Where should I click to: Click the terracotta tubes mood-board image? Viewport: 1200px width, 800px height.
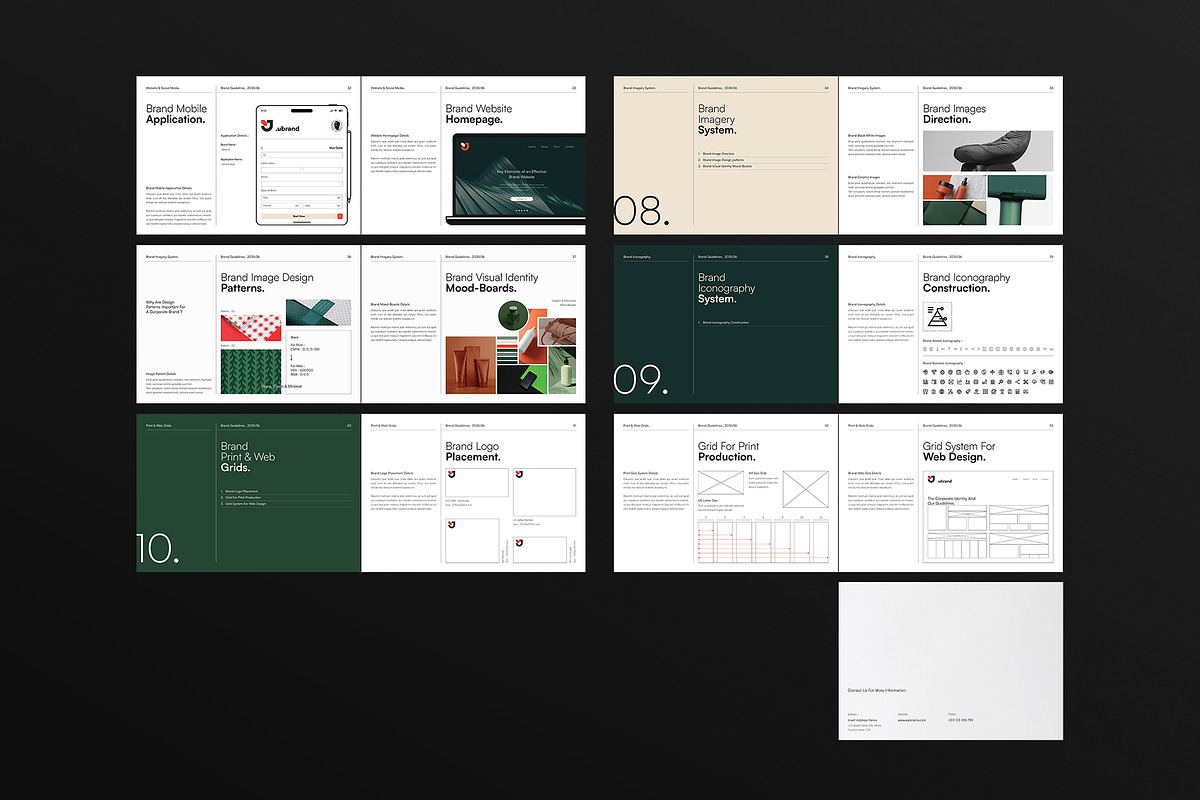coord(470,364)
